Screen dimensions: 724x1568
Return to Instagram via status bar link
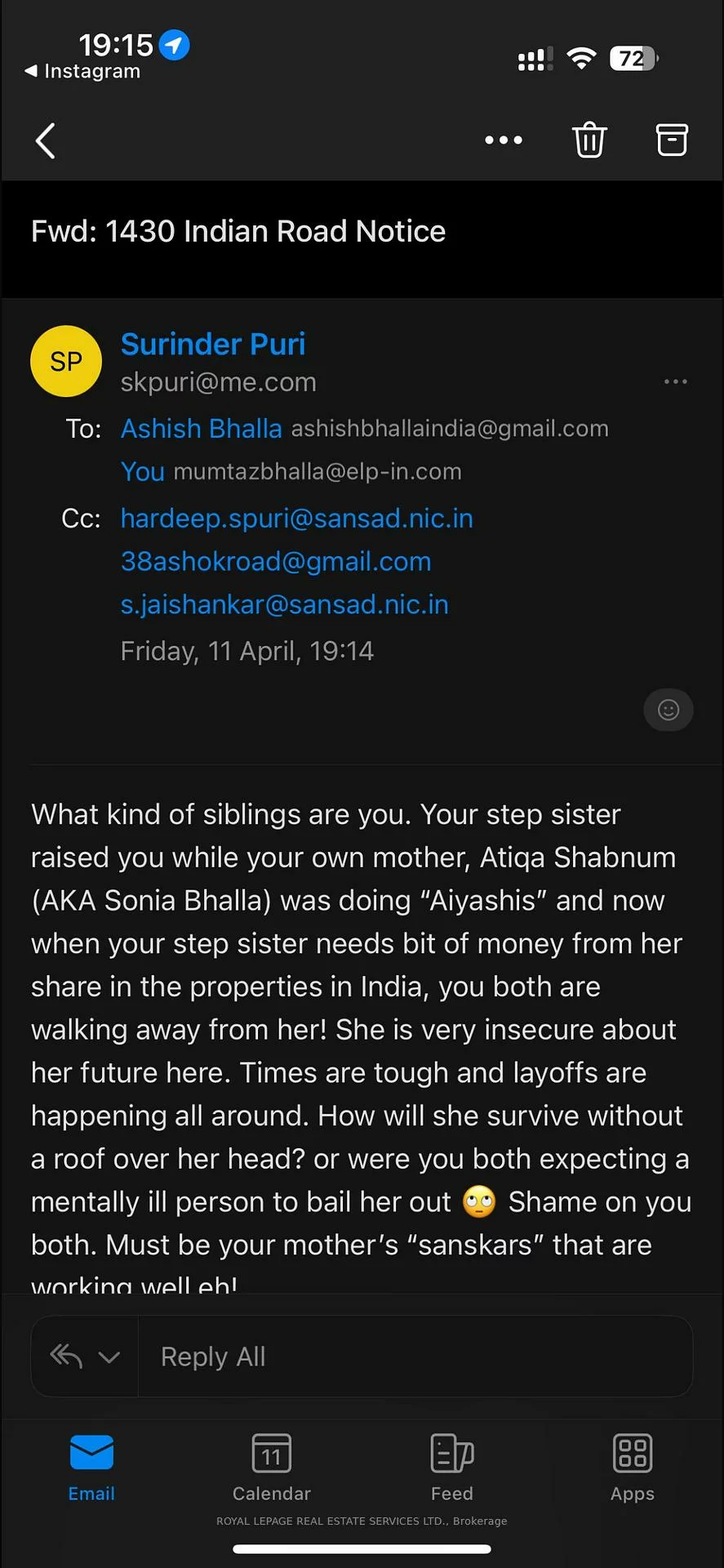pos(83,71)
